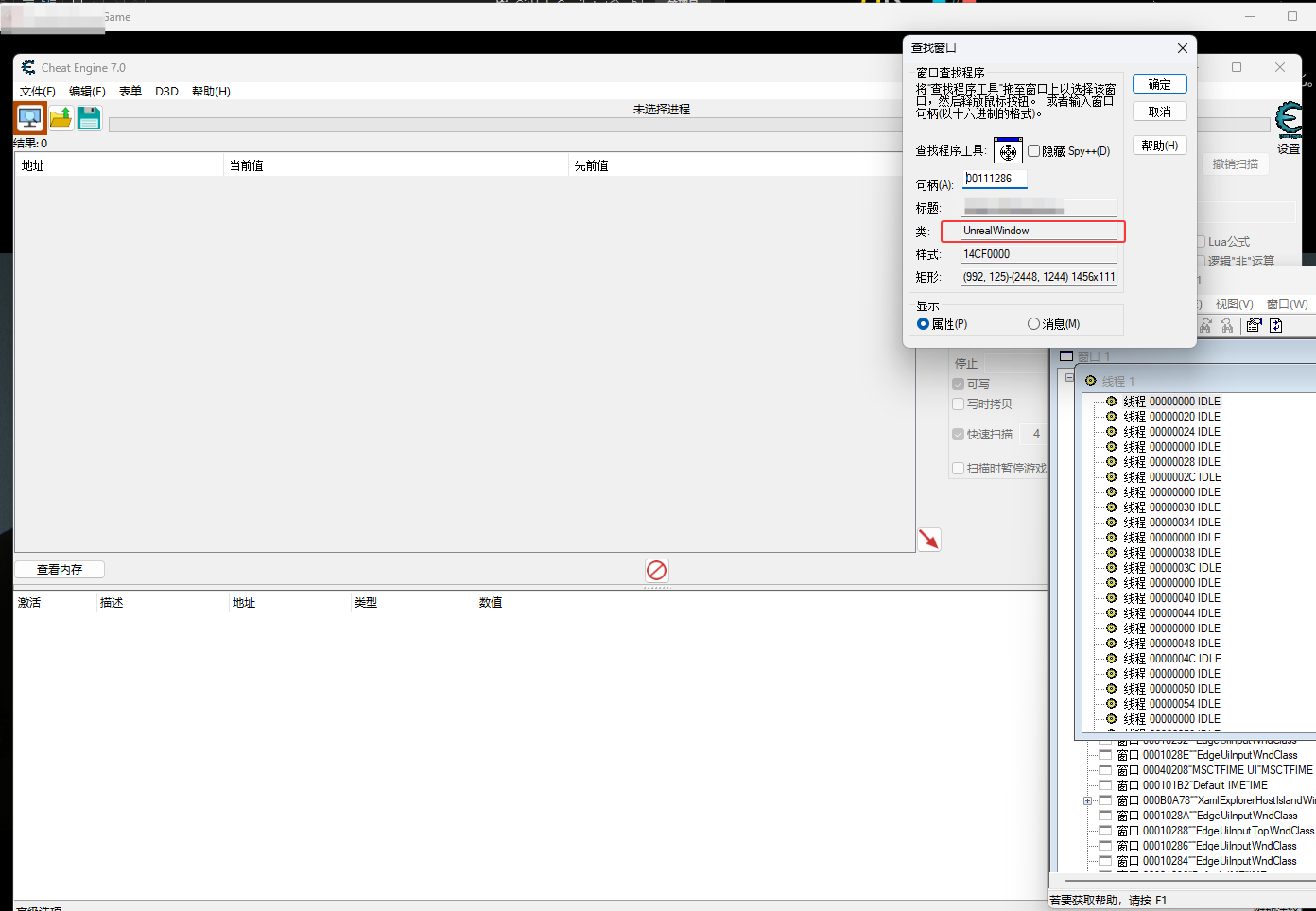Click window icon of 0001028E row

[x=1105, y=755]
